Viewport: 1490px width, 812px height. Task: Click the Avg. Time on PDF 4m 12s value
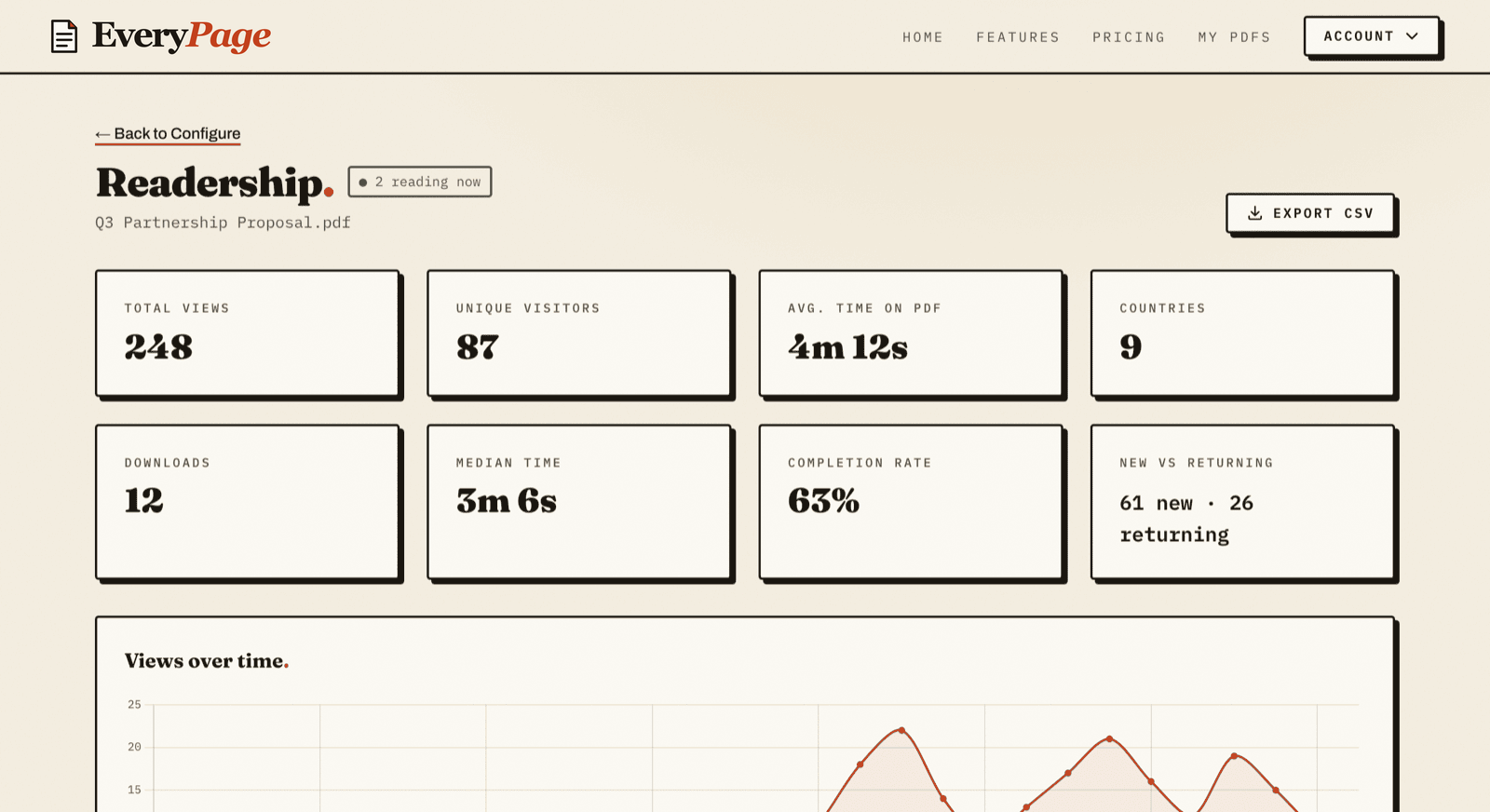click(x=847, y=347)
